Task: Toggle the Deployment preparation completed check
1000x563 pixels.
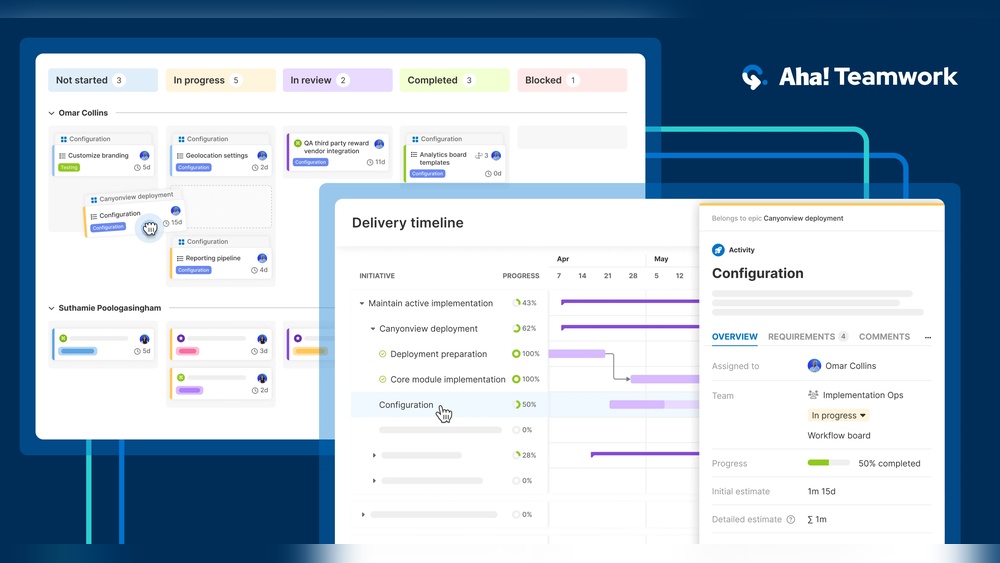Action: 382,354
